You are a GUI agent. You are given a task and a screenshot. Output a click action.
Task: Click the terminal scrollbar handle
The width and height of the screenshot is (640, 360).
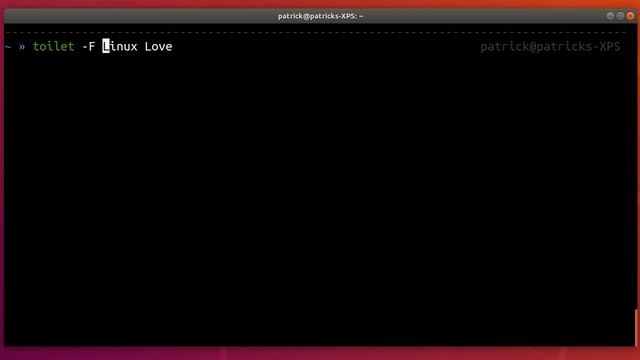(x=635, y=327)
